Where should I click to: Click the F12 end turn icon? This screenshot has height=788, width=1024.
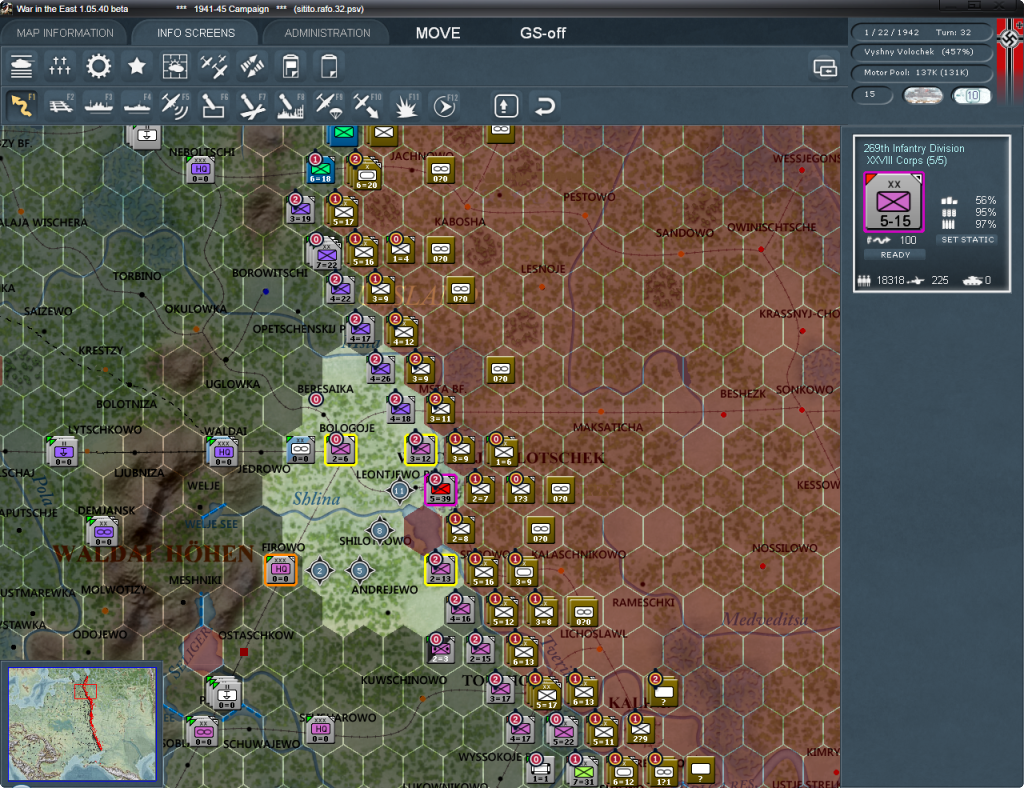pos(445,105)
